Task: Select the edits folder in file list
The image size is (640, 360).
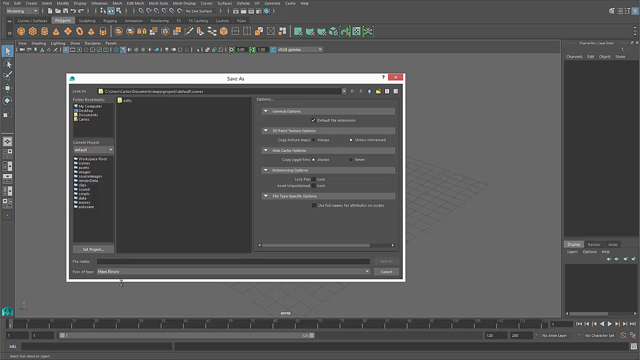Action: point(125,100)
